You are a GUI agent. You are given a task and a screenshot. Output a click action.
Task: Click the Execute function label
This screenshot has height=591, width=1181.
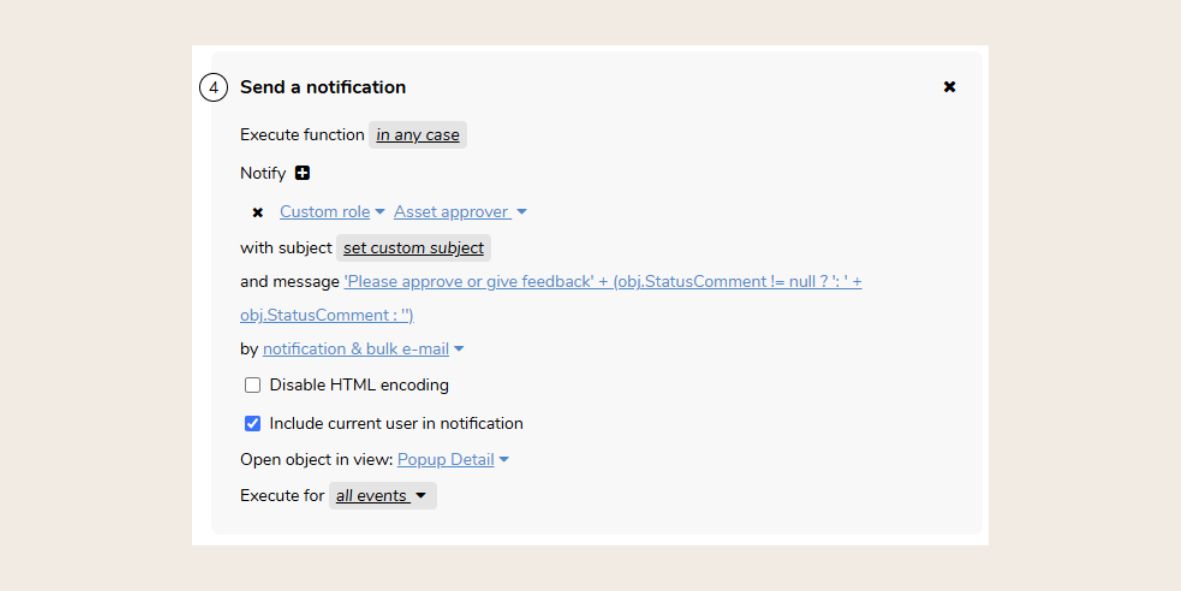[x=302, y=135]
